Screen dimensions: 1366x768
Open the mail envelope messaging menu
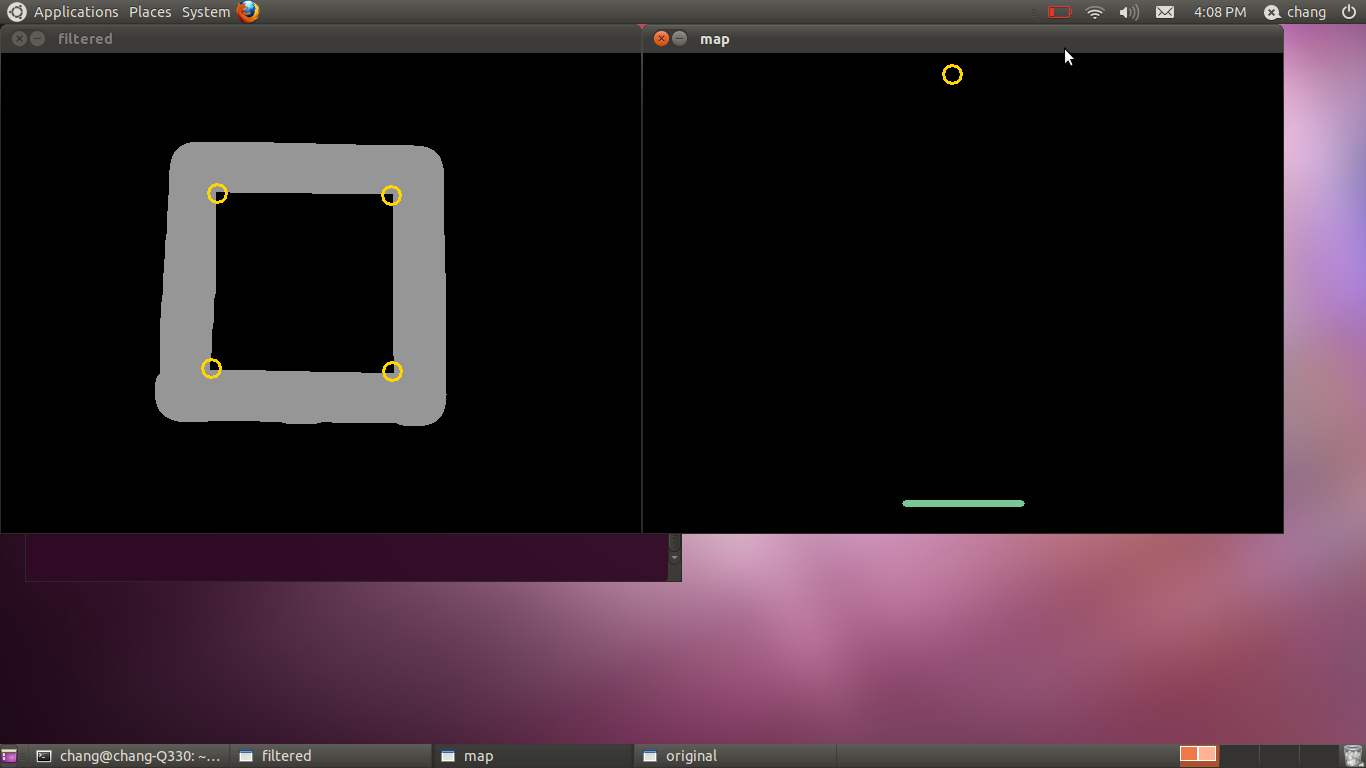click(x=1165, y=12)
